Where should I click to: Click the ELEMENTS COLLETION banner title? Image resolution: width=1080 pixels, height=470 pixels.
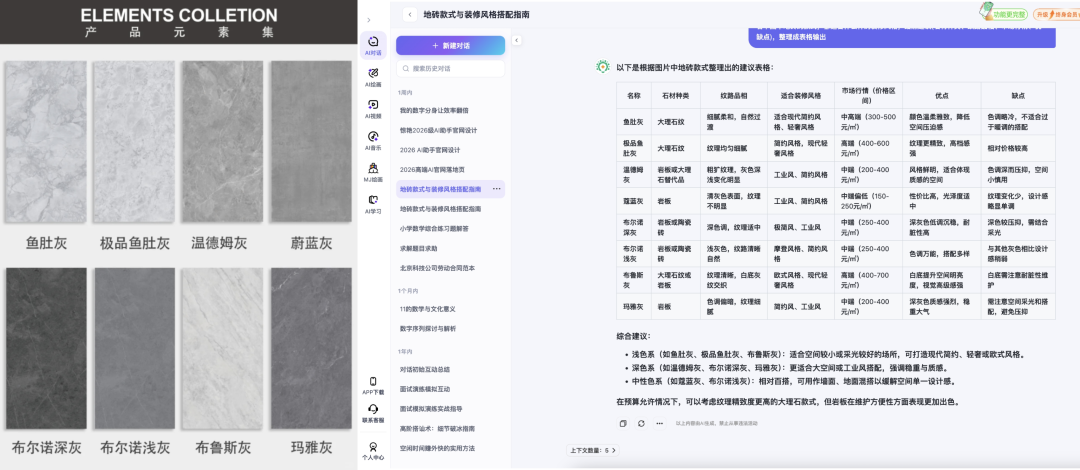tap(179, 14)
